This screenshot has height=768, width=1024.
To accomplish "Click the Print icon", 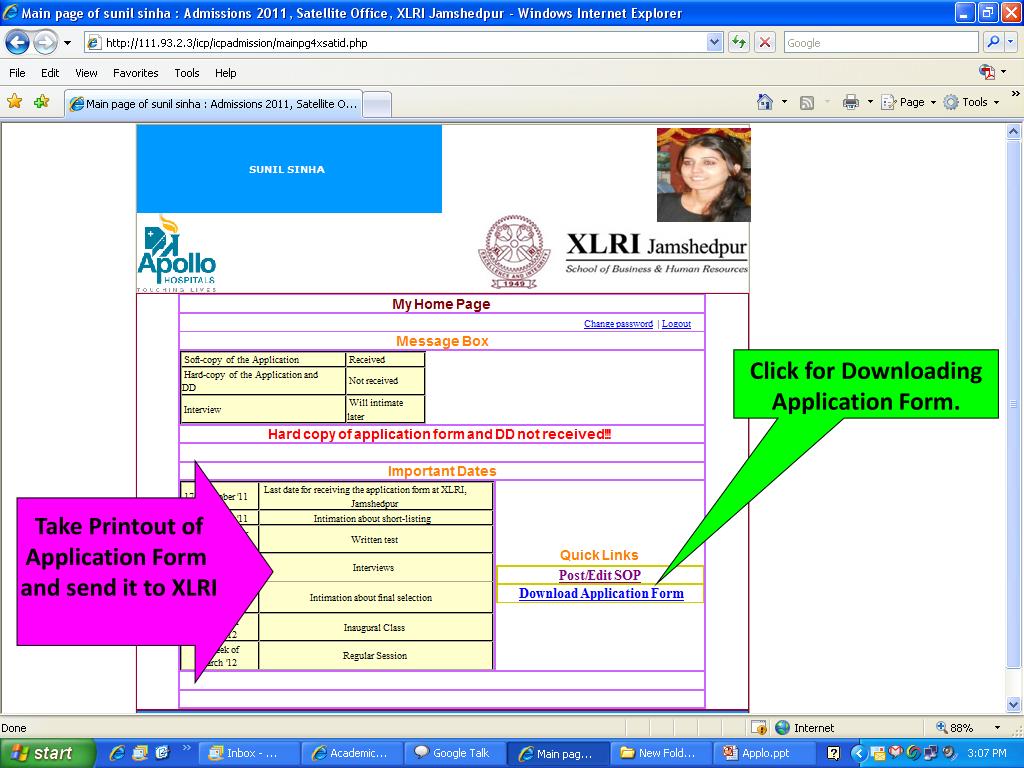I will pyautogui.click(x=850, y=102).
